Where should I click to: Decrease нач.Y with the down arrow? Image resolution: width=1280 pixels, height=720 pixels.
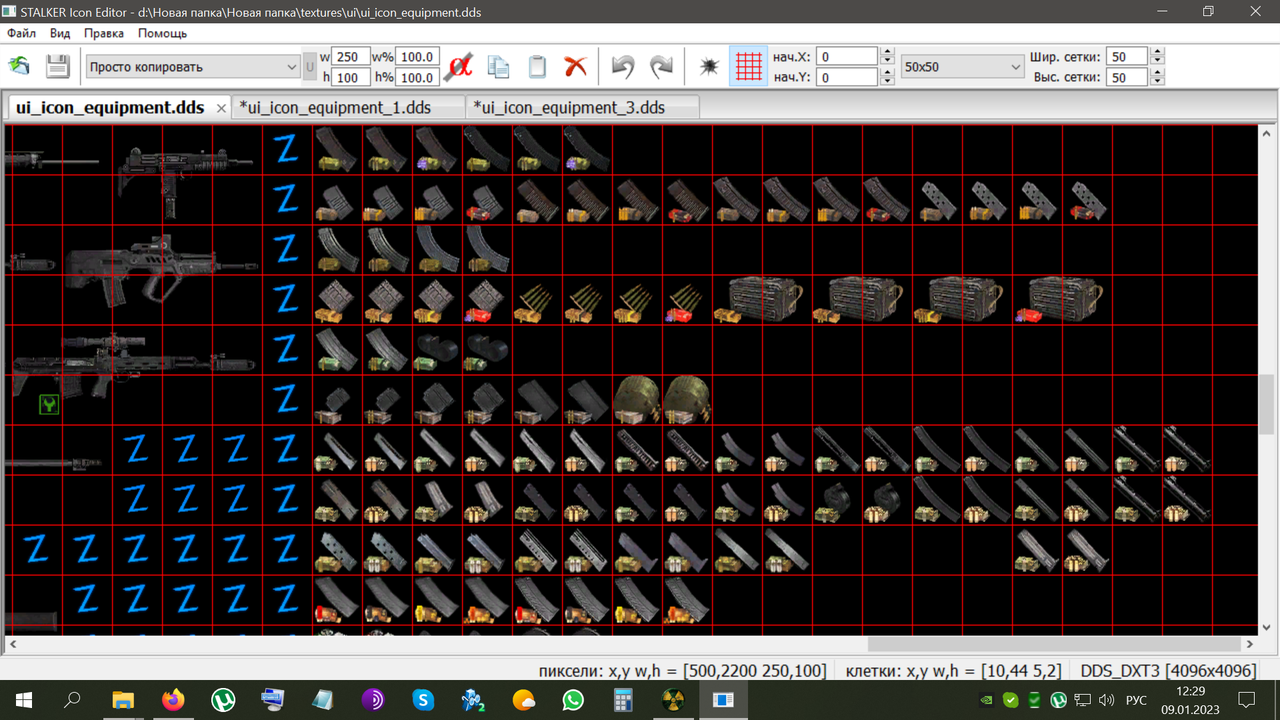[886, 81]
